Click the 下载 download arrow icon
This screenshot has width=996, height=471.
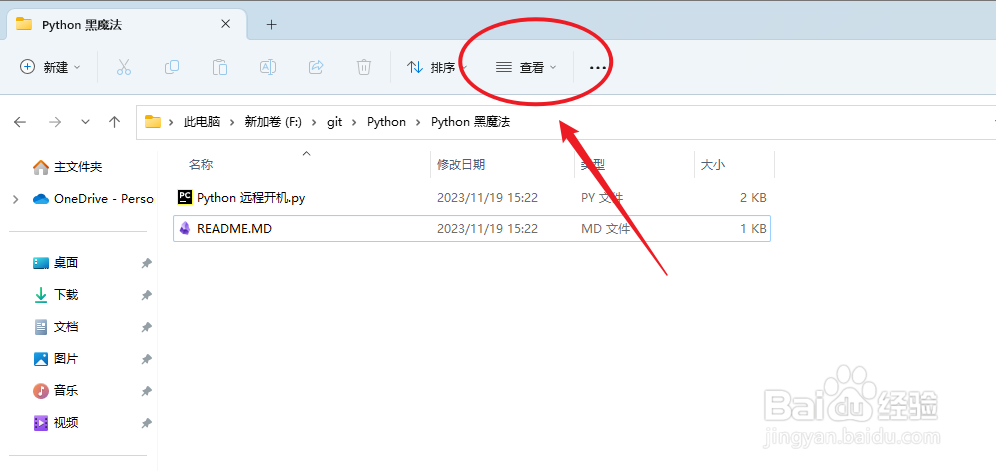click(41, 295)
